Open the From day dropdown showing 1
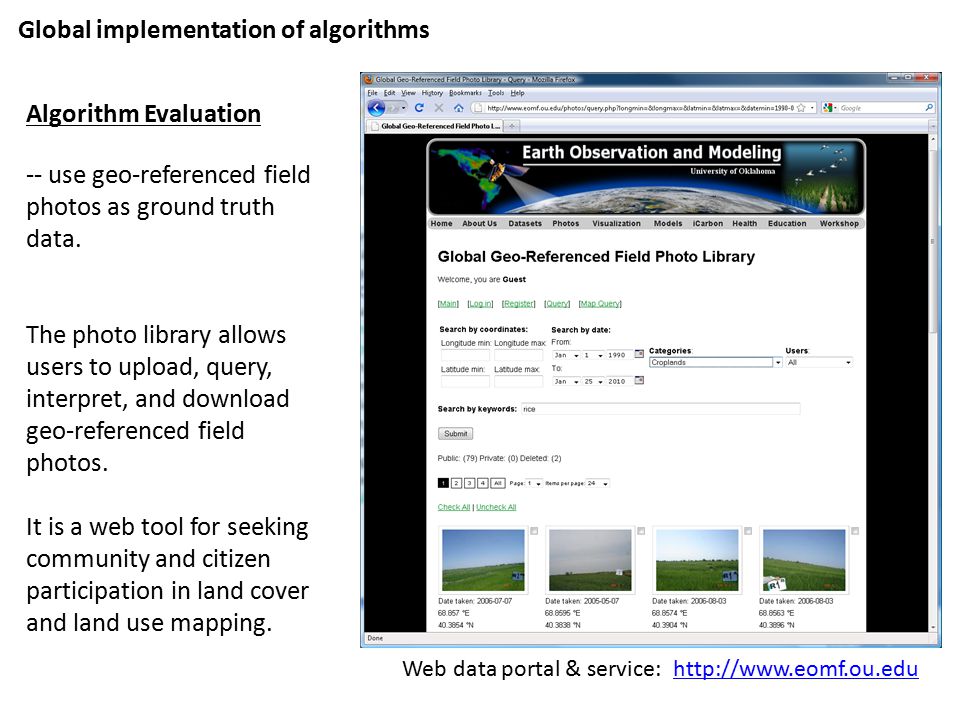 point(593,355)
